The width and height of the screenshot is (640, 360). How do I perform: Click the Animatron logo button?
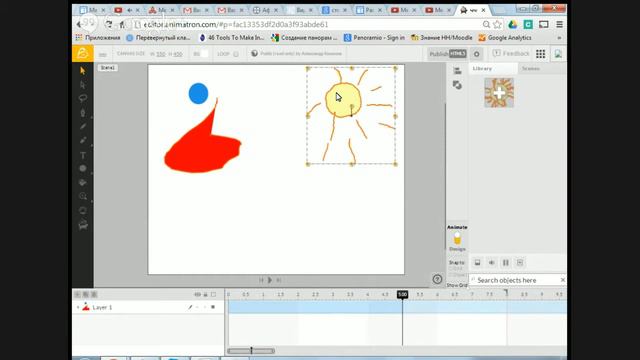tap(82, 53)
